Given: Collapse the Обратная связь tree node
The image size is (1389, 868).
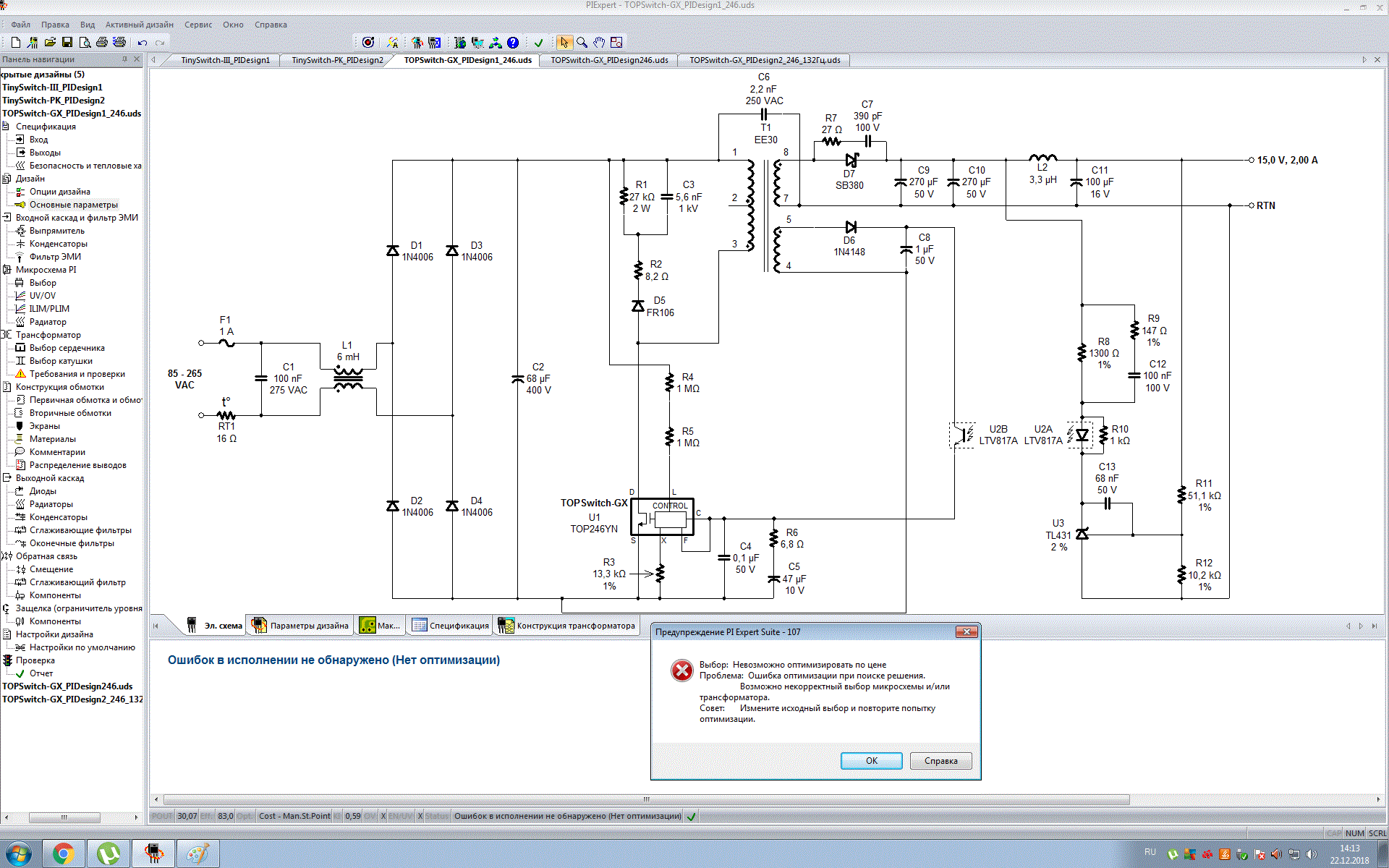Looking at the screenshot, I should pos(7,556).
